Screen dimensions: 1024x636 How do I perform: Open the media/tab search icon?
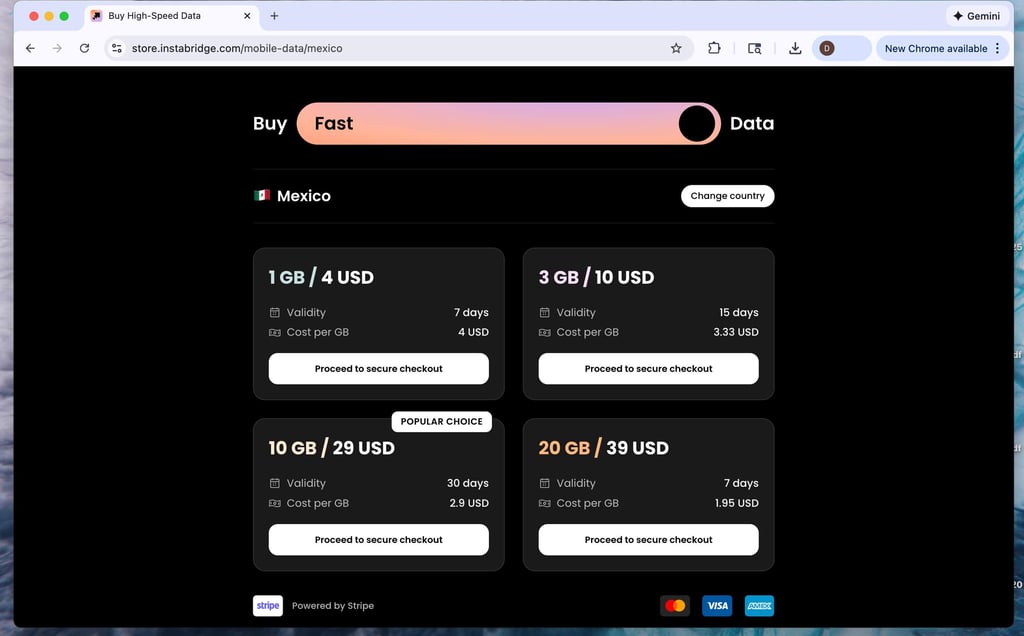click(x=754, y=48)
